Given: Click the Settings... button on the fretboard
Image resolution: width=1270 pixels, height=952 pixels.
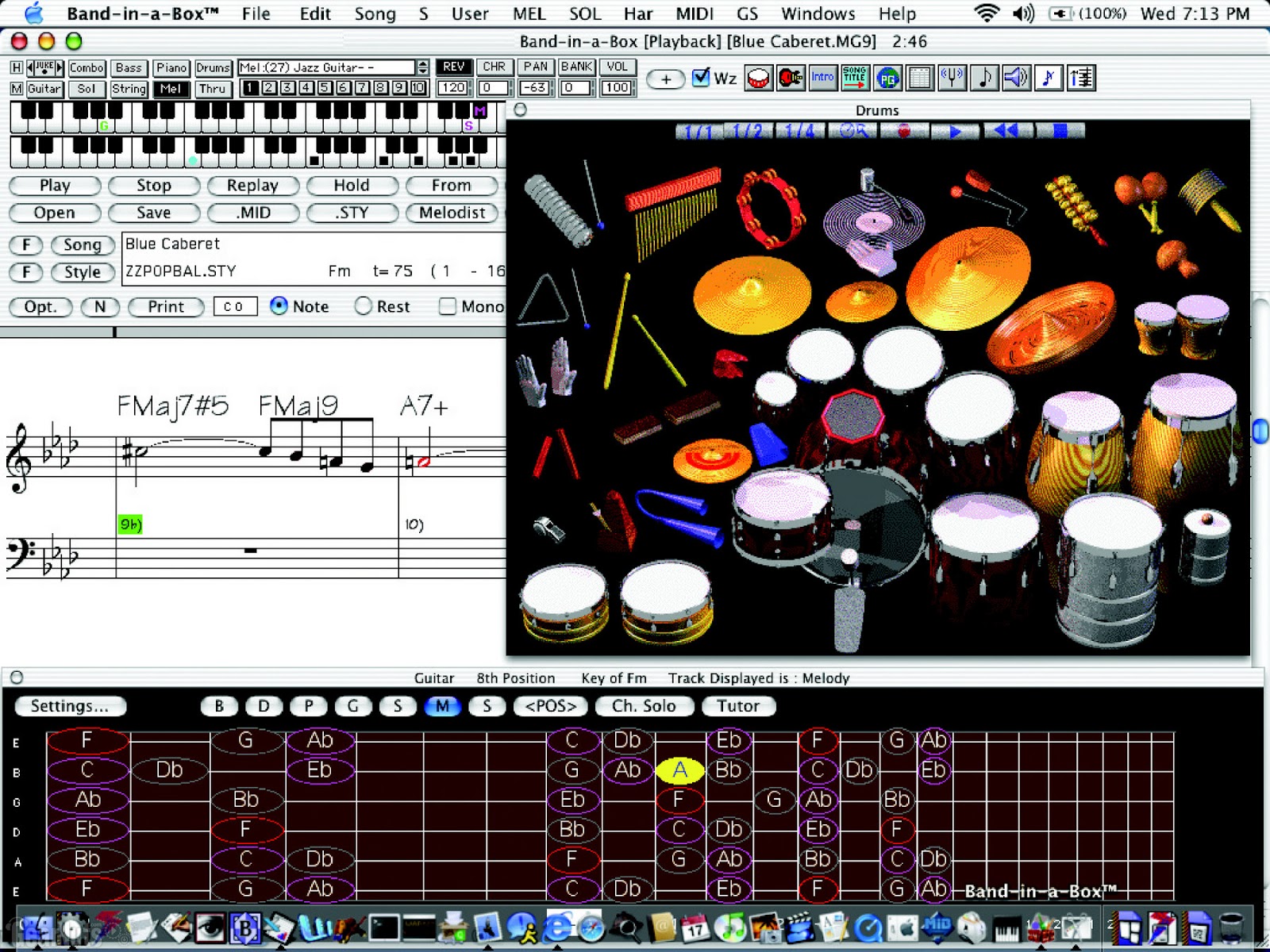Looking at the screenshot, I should (x=70, y=706).
